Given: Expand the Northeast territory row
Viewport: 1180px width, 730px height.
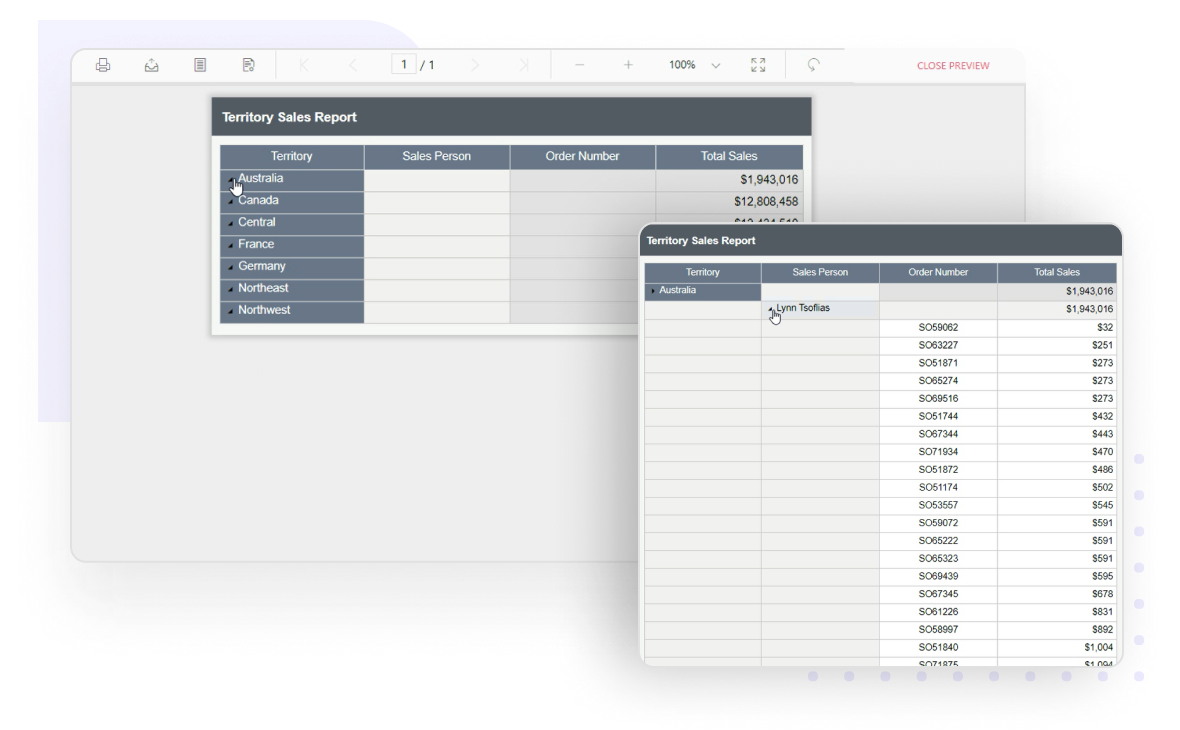Looking at the screenshot, I should [230, 290].
